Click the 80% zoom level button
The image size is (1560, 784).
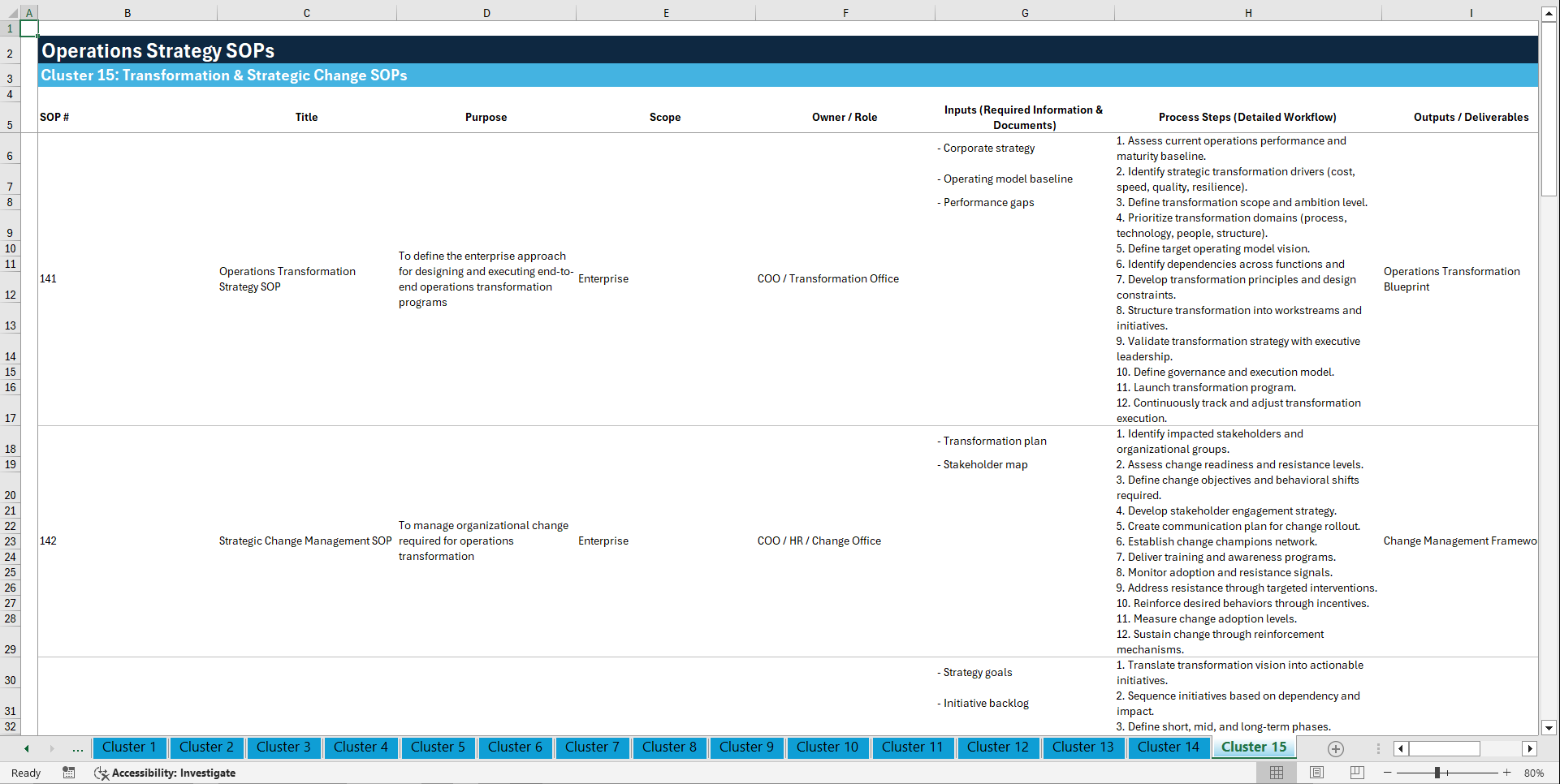[1534, 773]
